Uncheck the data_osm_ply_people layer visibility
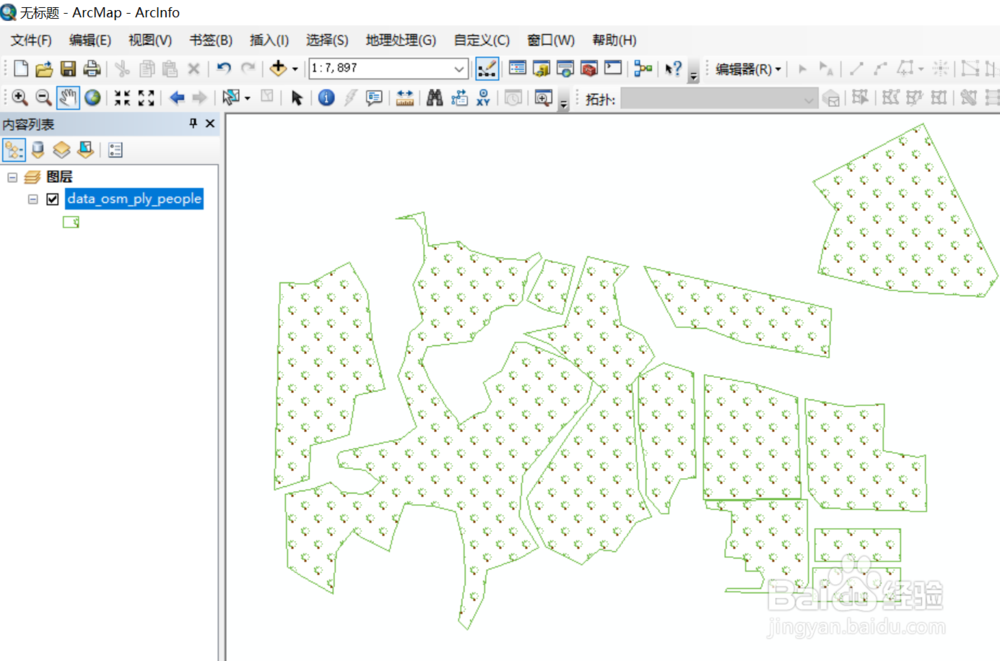This screenshot has height=661, width=1000. 53,199
